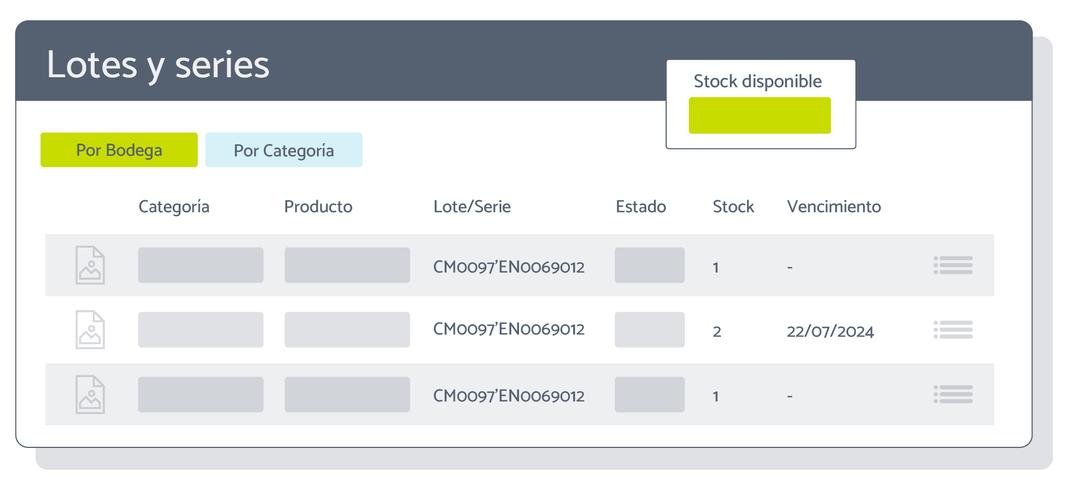1080x482 pixels.
Task: Switch to the Por Categoría tab
Action: click(284, 150)
